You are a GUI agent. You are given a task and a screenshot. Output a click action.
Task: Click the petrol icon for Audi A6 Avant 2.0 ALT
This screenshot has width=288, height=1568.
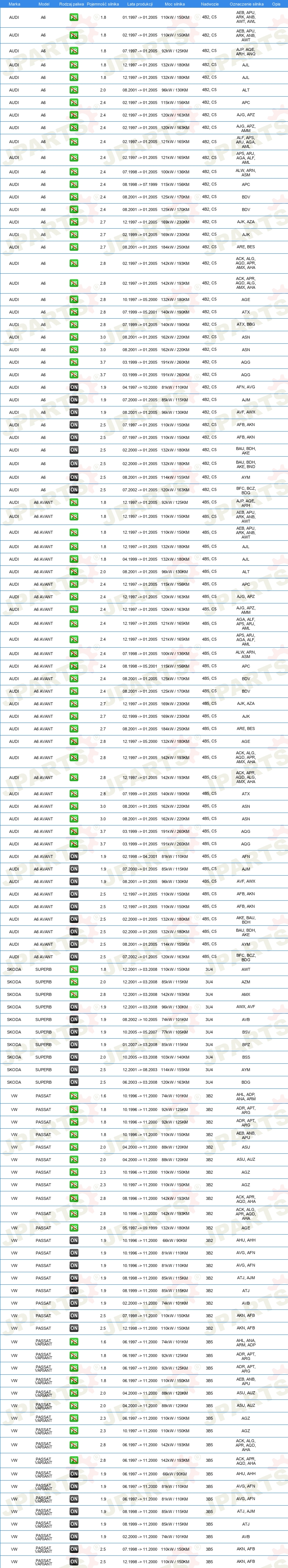click(x=74, y=572)
